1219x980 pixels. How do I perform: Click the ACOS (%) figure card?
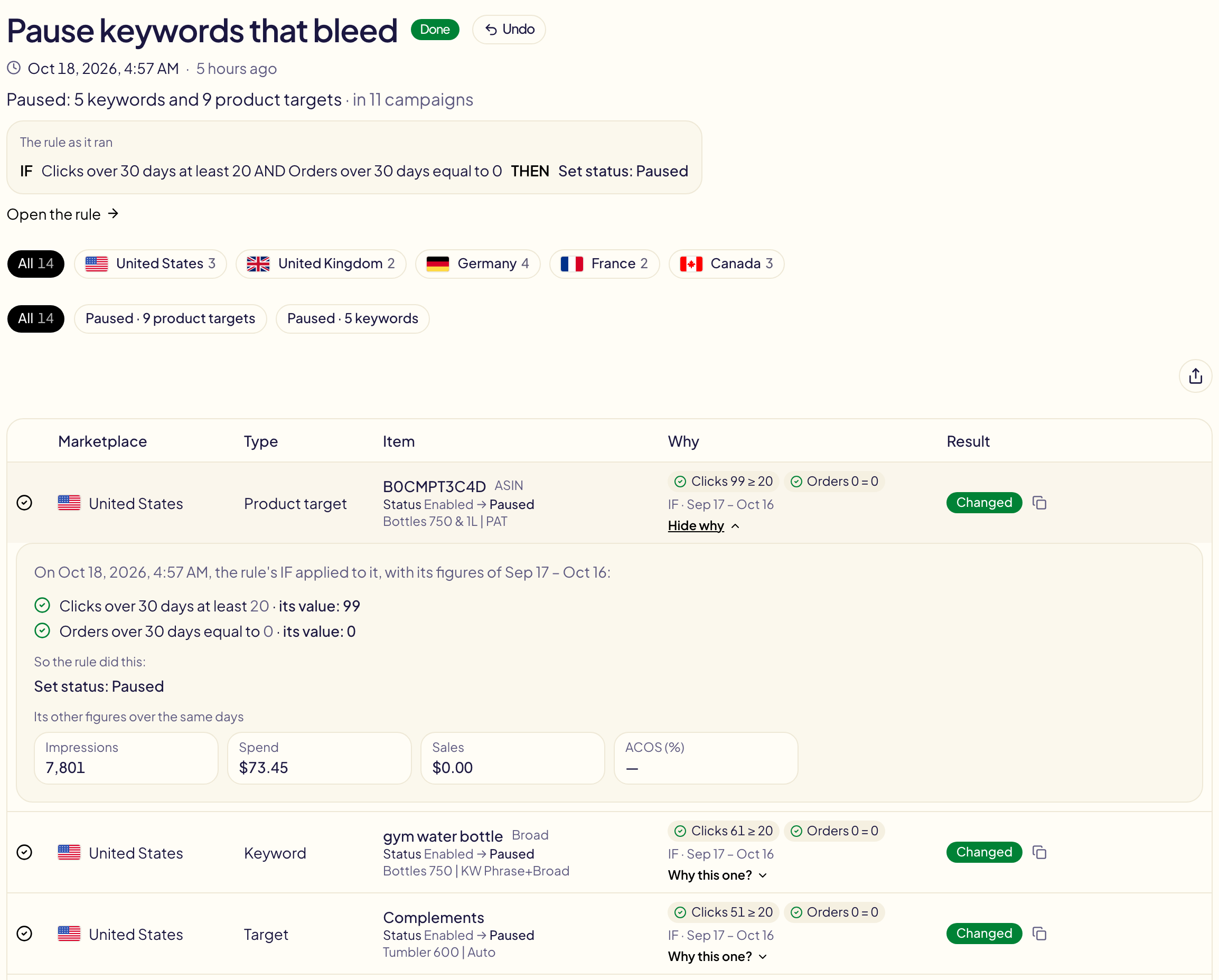[706, 758]
